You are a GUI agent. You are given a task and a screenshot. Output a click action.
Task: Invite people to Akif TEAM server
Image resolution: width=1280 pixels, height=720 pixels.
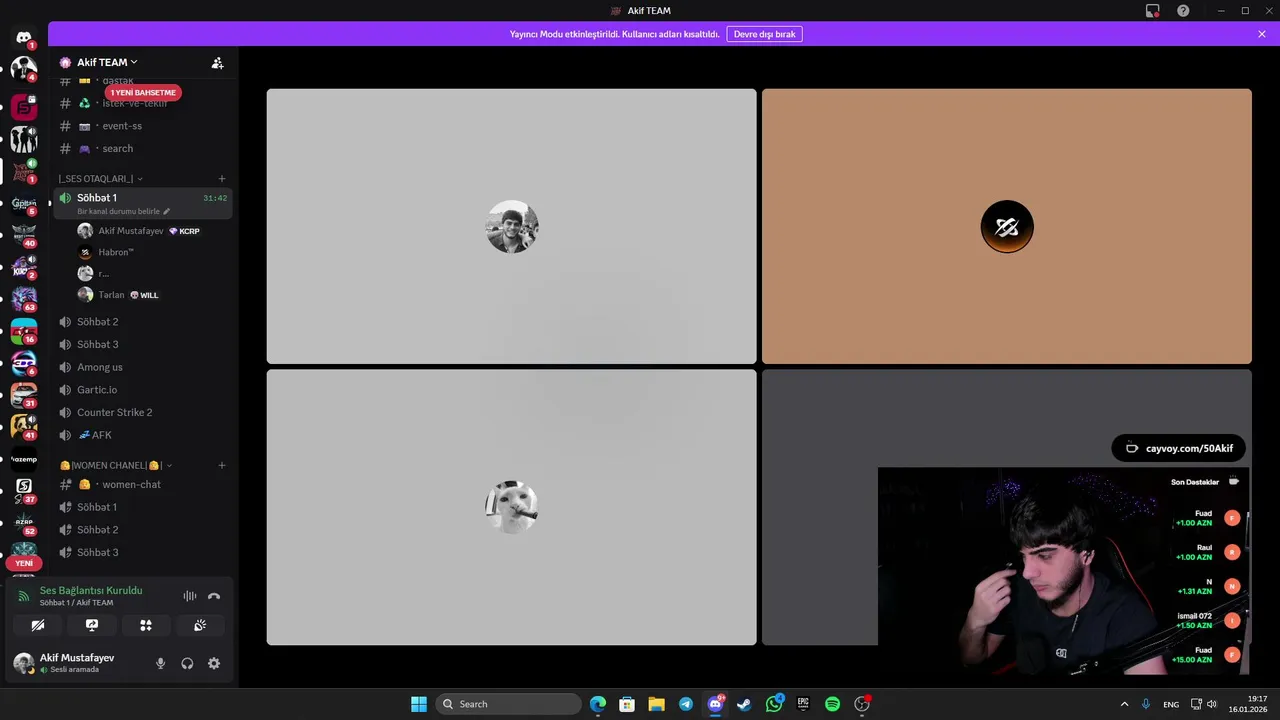point(217,62)
